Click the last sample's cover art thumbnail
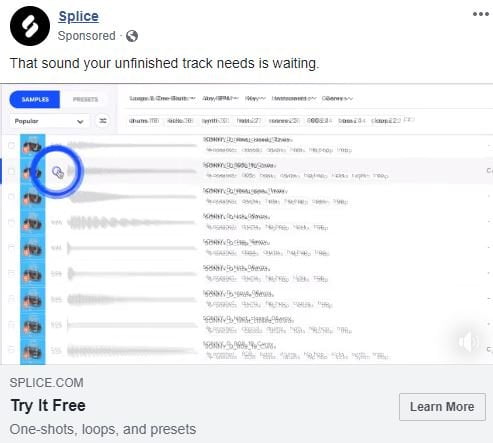Screen dimensions: 493x443 32,353
